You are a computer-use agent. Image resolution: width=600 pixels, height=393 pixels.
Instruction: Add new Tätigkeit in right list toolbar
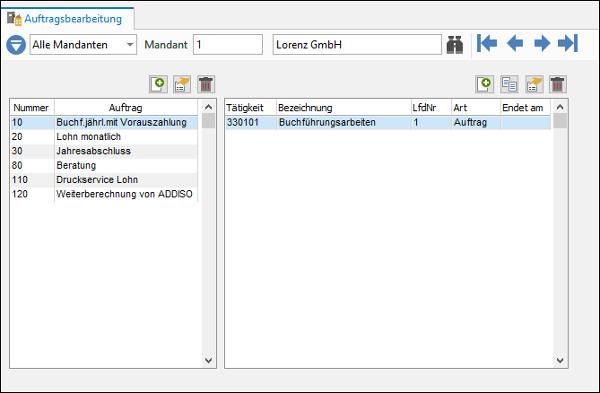coord(484,84)
